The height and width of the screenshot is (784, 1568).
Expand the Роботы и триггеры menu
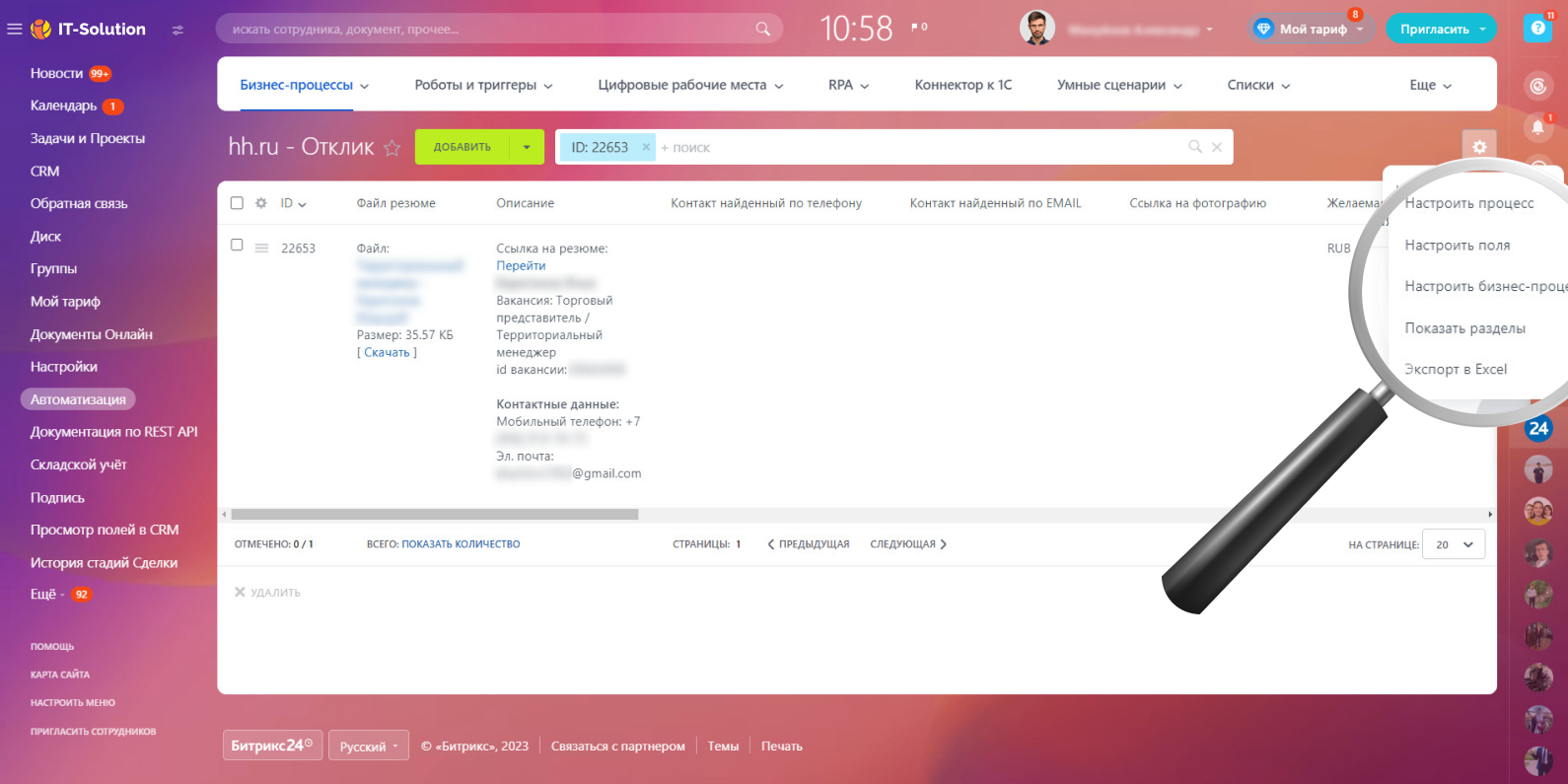click(x=483, y=85)
